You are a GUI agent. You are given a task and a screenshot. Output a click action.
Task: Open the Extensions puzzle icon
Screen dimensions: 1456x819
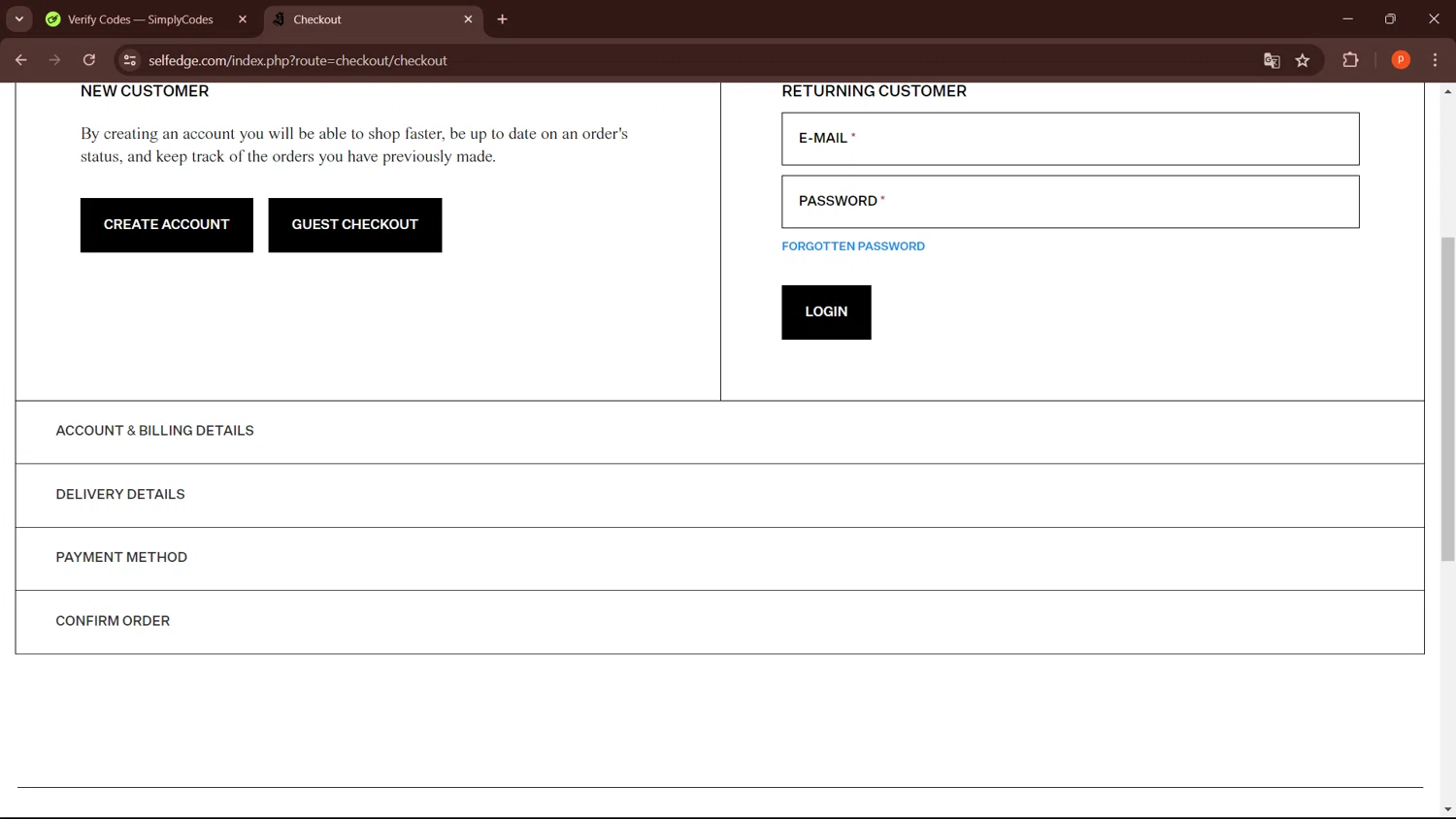coord(1350,60)
